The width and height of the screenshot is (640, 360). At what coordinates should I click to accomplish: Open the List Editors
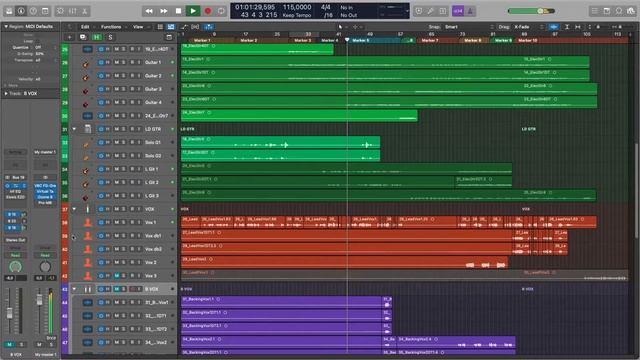tap(595, 11)
